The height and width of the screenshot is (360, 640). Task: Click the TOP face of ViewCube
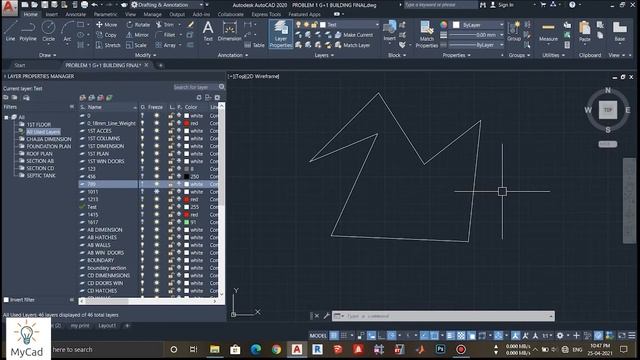[x=608, y=110]
